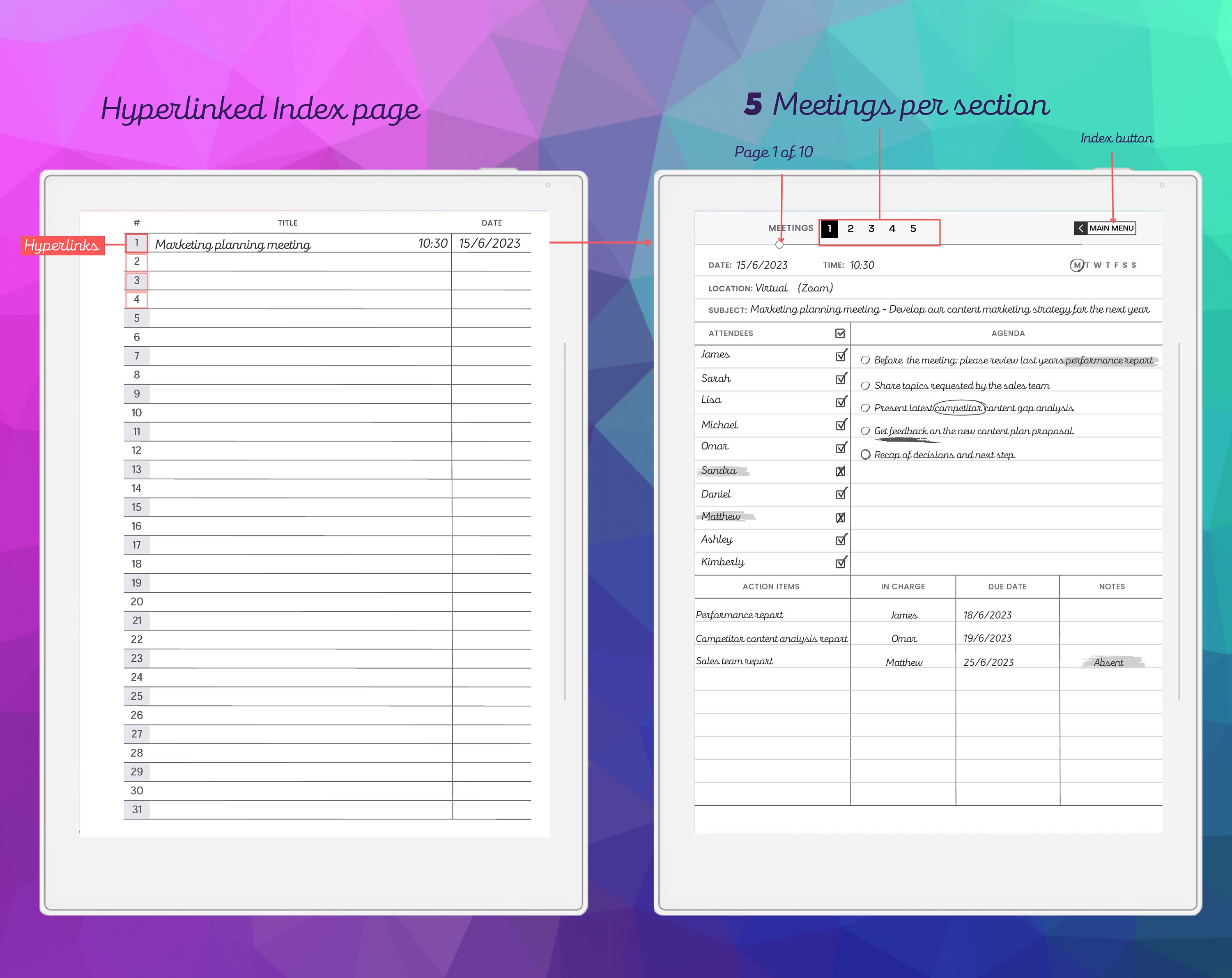Click the checkmark icon in the Attendees header
The image size is (1232, 978).
[839, 333]
